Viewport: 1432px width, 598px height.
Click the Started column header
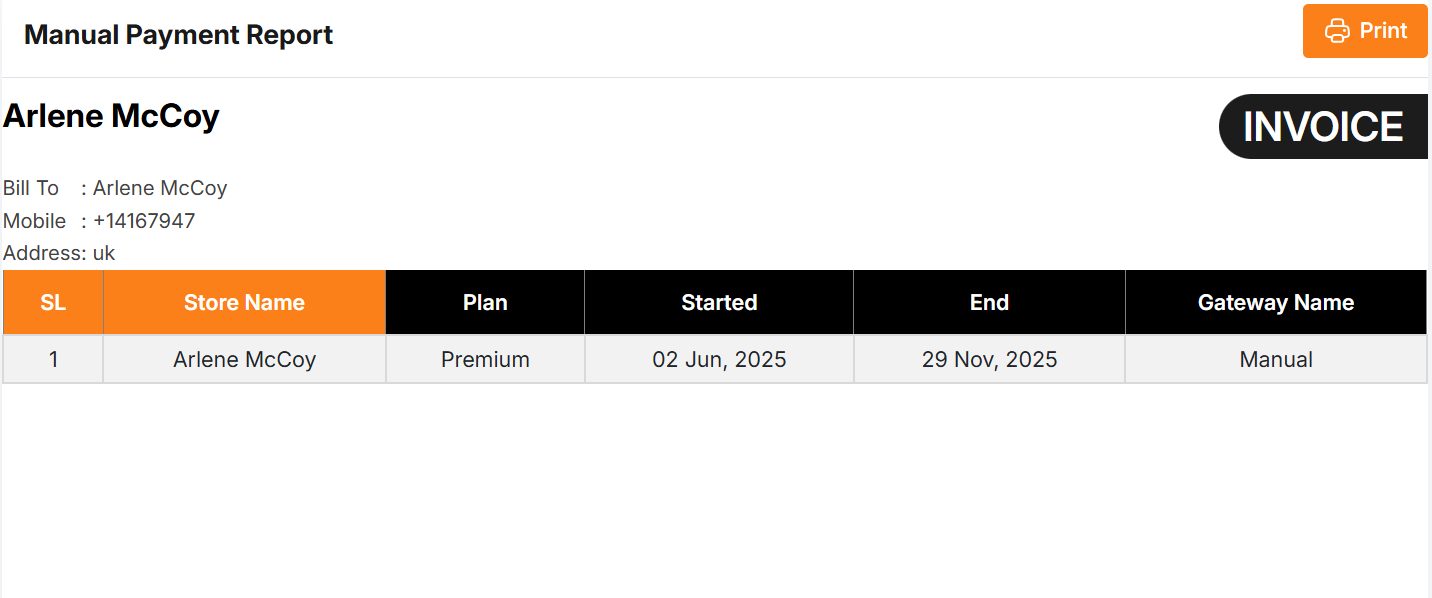coord(719,302)
